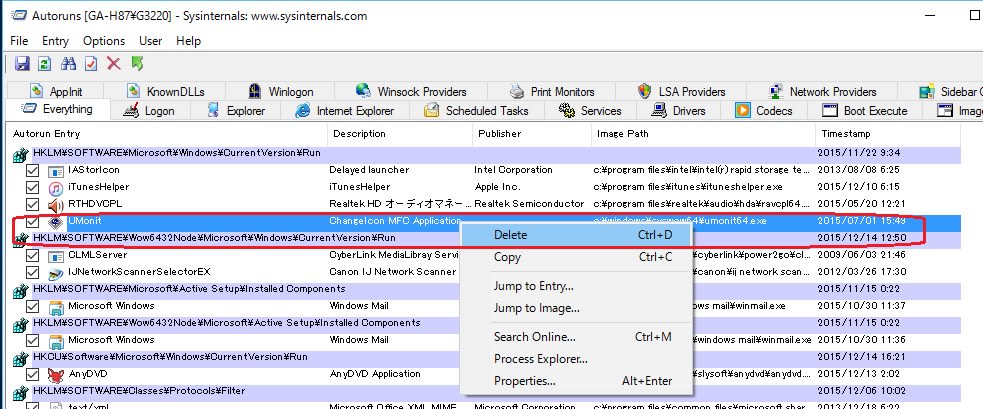Uncheck the Windows Mail checkbox under HKLM Active Setup
983x409 pixels.
pos(33,307)
